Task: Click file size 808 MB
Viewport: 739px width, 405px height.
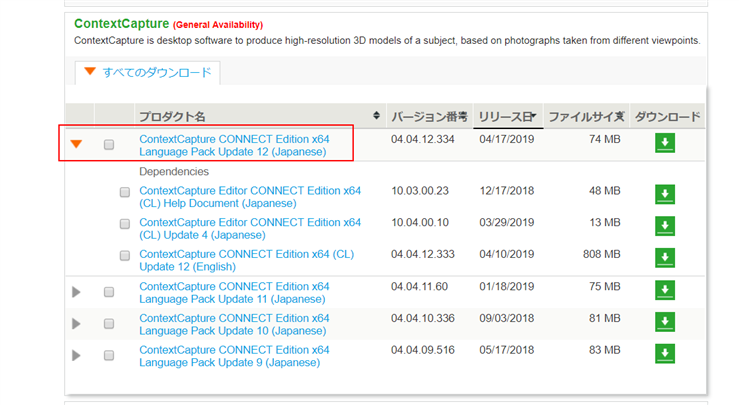Action: pos(601,254)
